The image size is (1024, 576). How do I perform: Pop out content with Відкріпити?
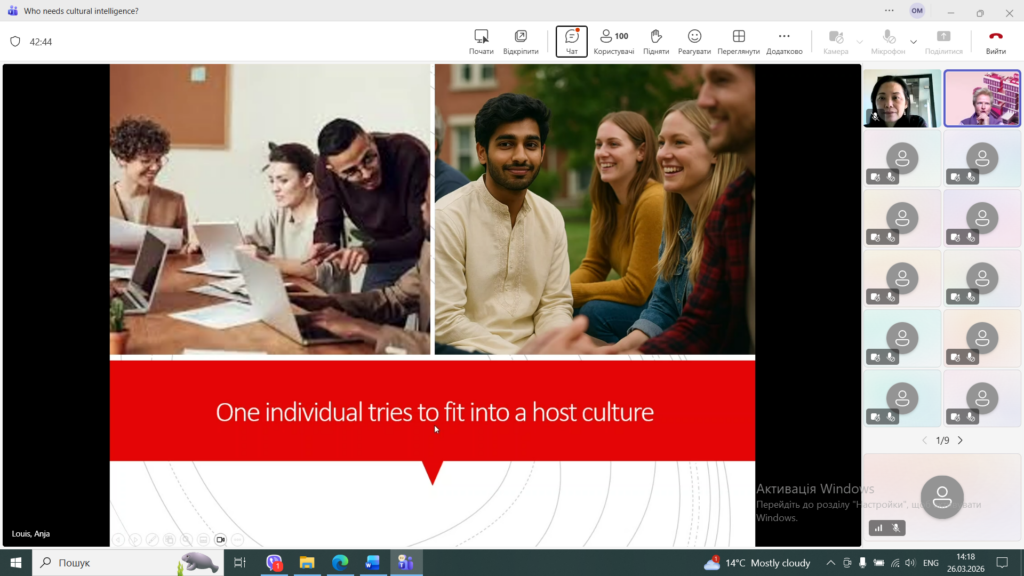520,41
